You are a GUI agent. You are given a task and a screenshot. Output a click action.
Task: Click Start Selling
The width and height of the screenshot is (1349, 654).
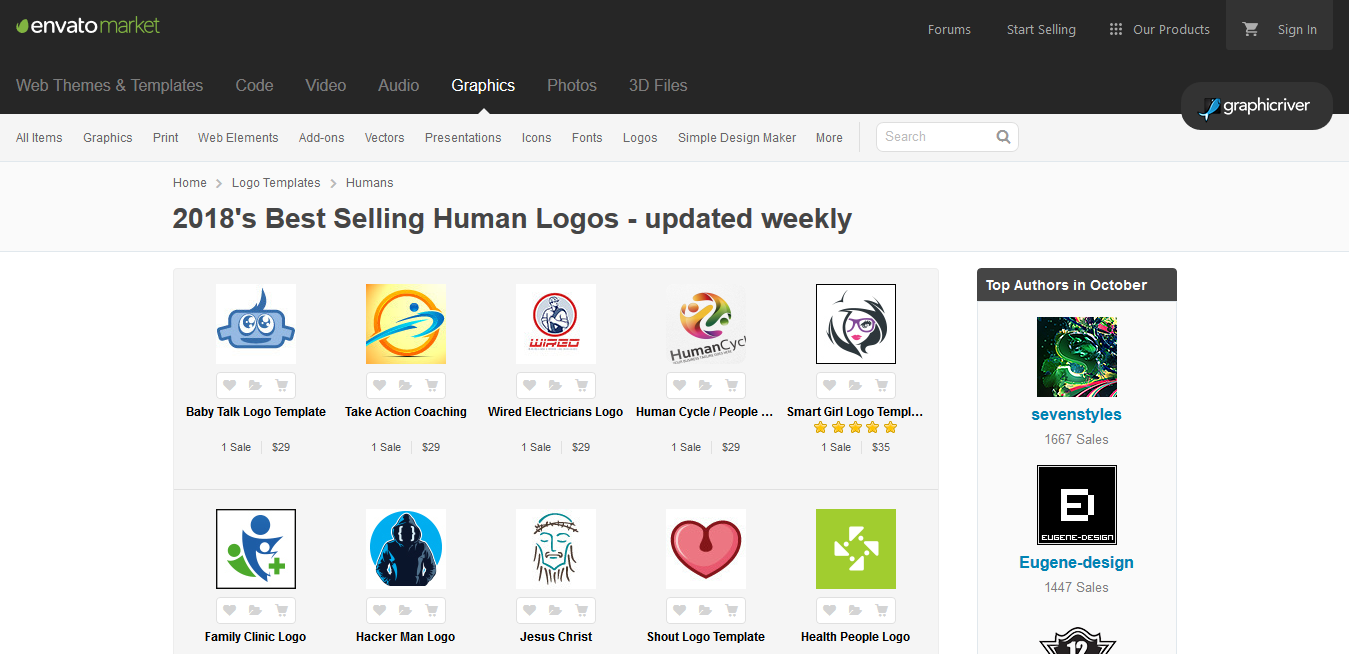tap(1041, 30)
